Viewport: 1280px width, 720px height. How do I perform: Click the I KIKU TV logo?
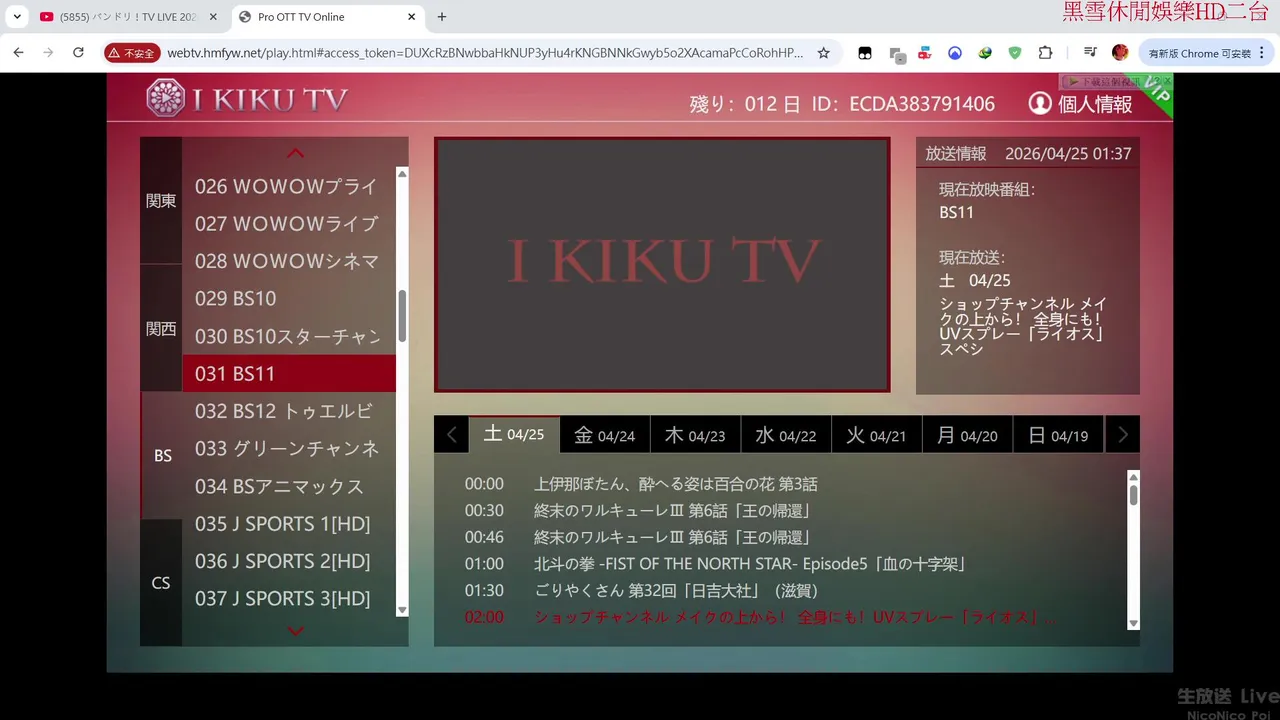[x=247, y=99]
